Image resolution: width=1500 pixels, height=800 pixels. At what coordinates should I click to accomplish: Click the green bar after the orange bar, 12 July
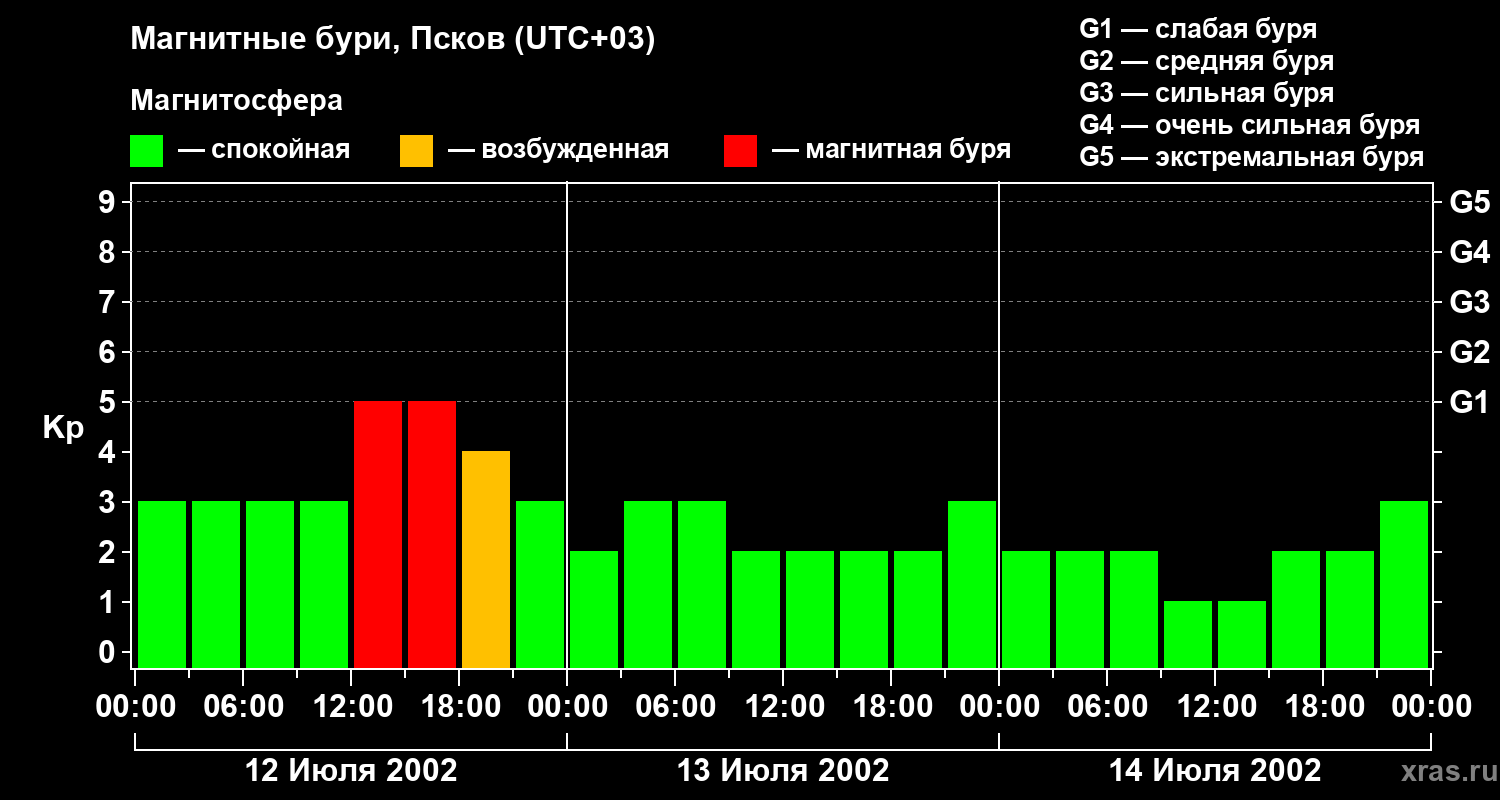tap(540, 584)
